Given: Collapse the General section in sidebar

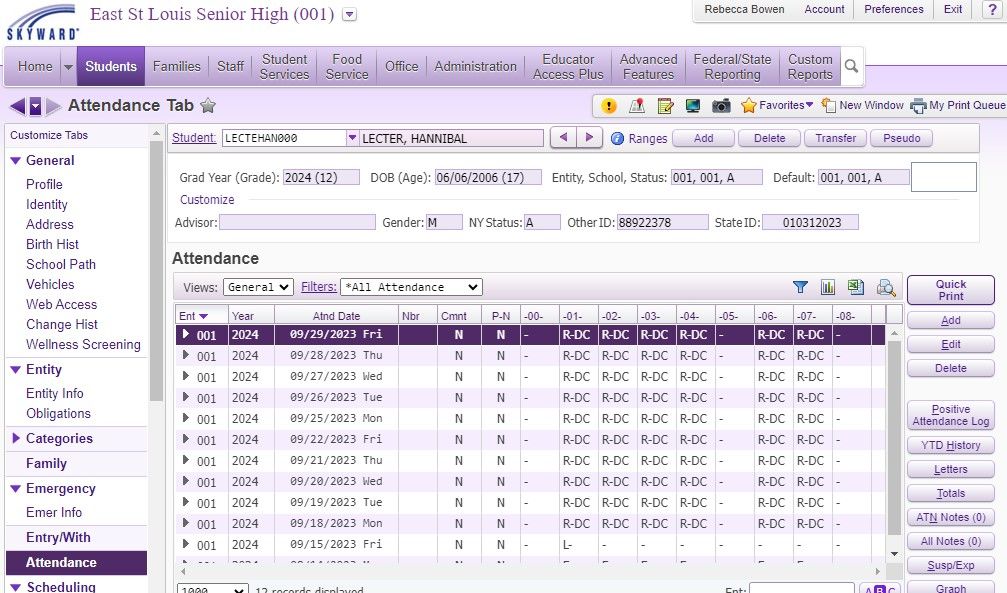Looking at the screenshot, I should [x=16, y=160].
